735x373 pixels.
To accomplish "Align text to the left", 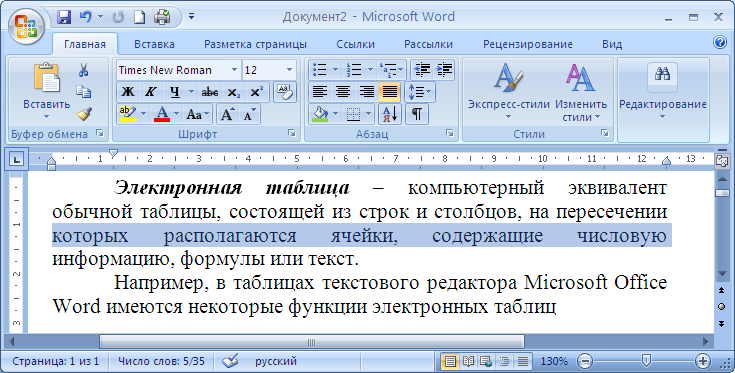I will tap(320, 91).
